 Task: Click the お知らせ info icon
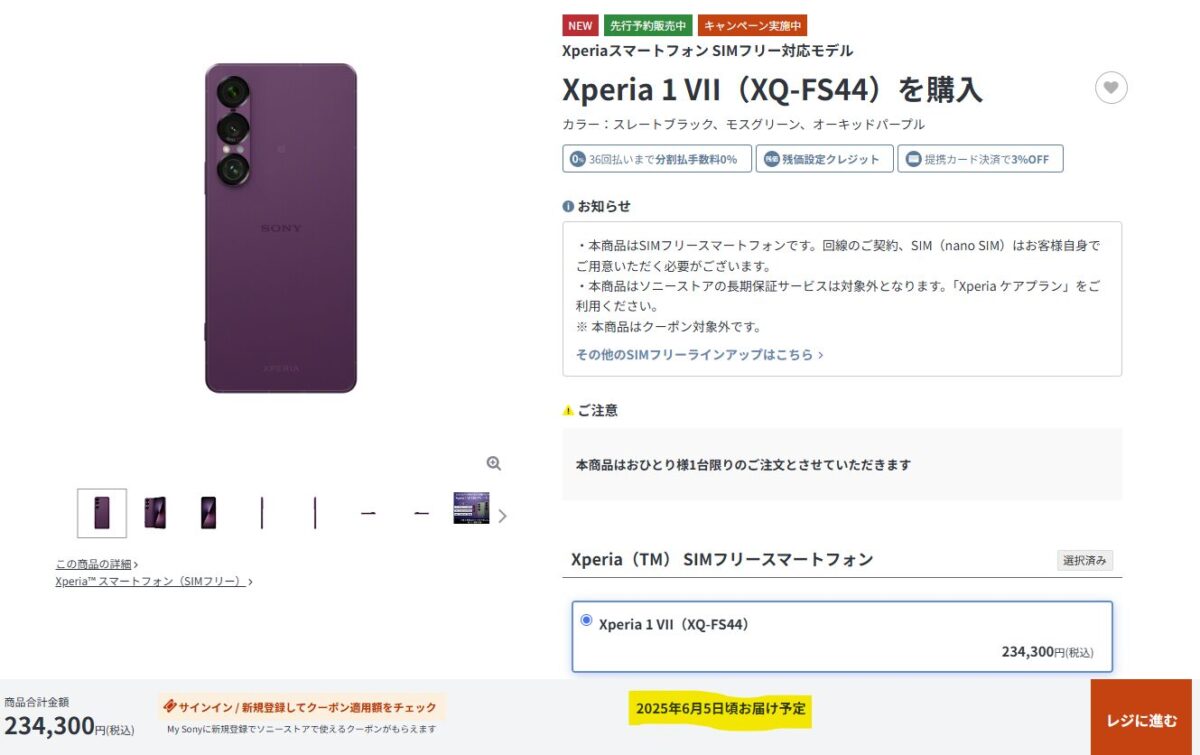pos(568,206)
